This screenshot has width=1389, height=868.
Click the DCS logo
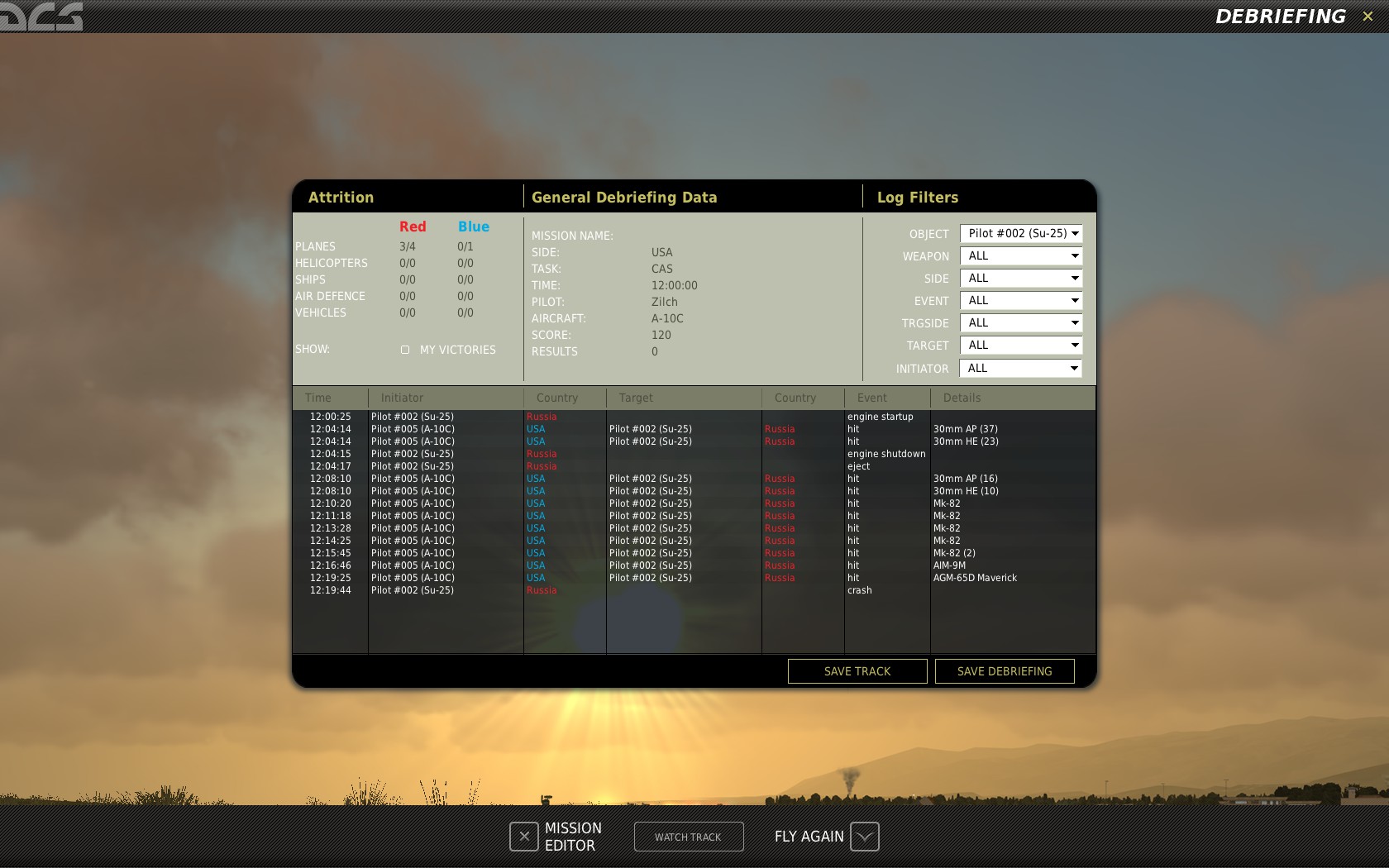tap(41, 16)
